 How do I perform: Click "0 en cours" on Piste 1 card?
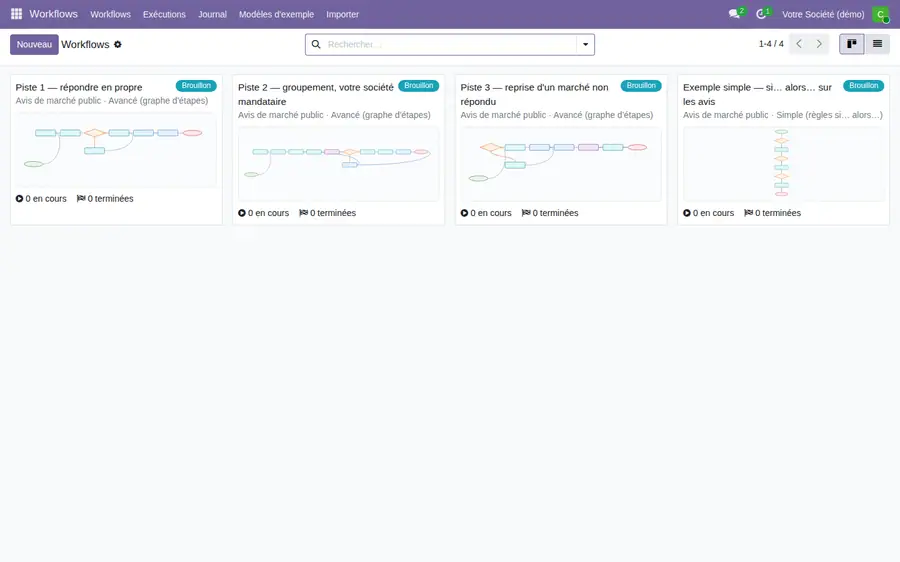click(46, 199)
